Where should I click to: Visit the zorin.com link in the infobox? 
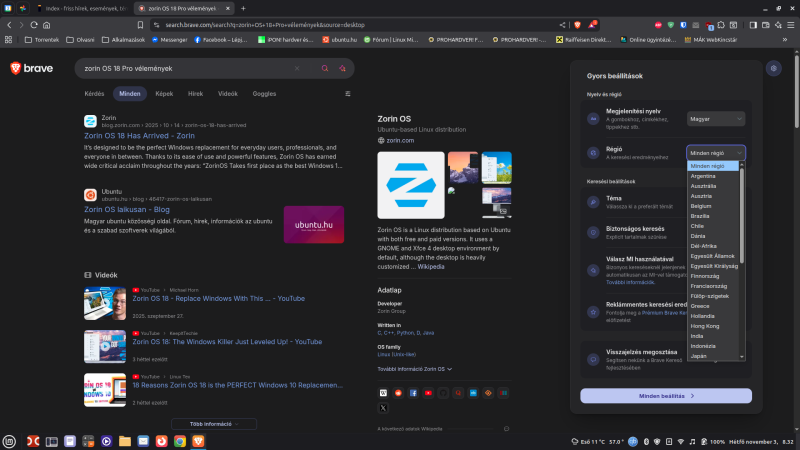pyautogui.click(x=400, y=140)
